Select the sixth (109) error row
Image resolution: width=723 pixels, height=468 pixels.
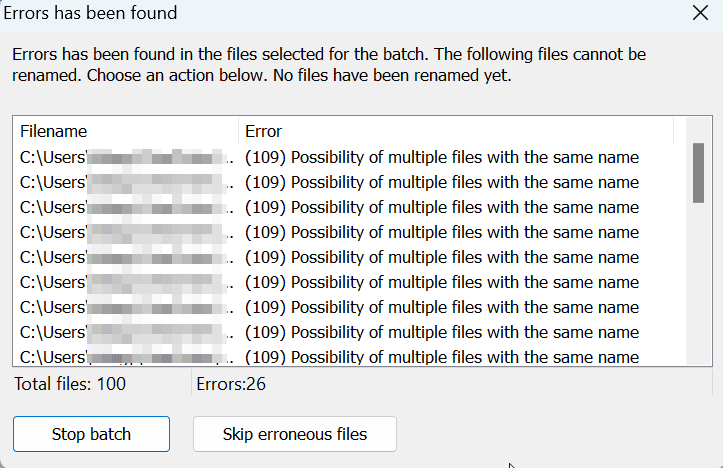click(349, 282)
